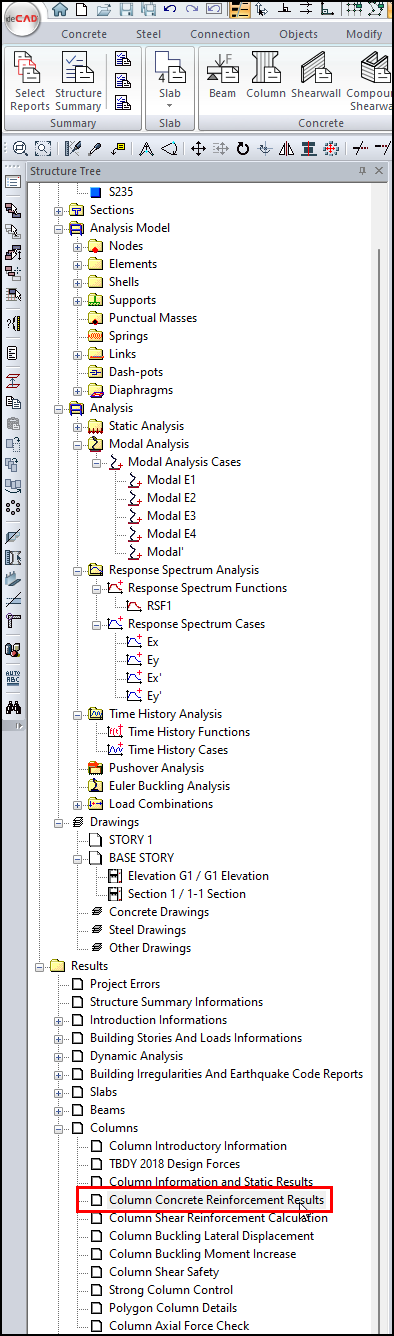Switch to the Steel ribbon tab

[148, 34]
